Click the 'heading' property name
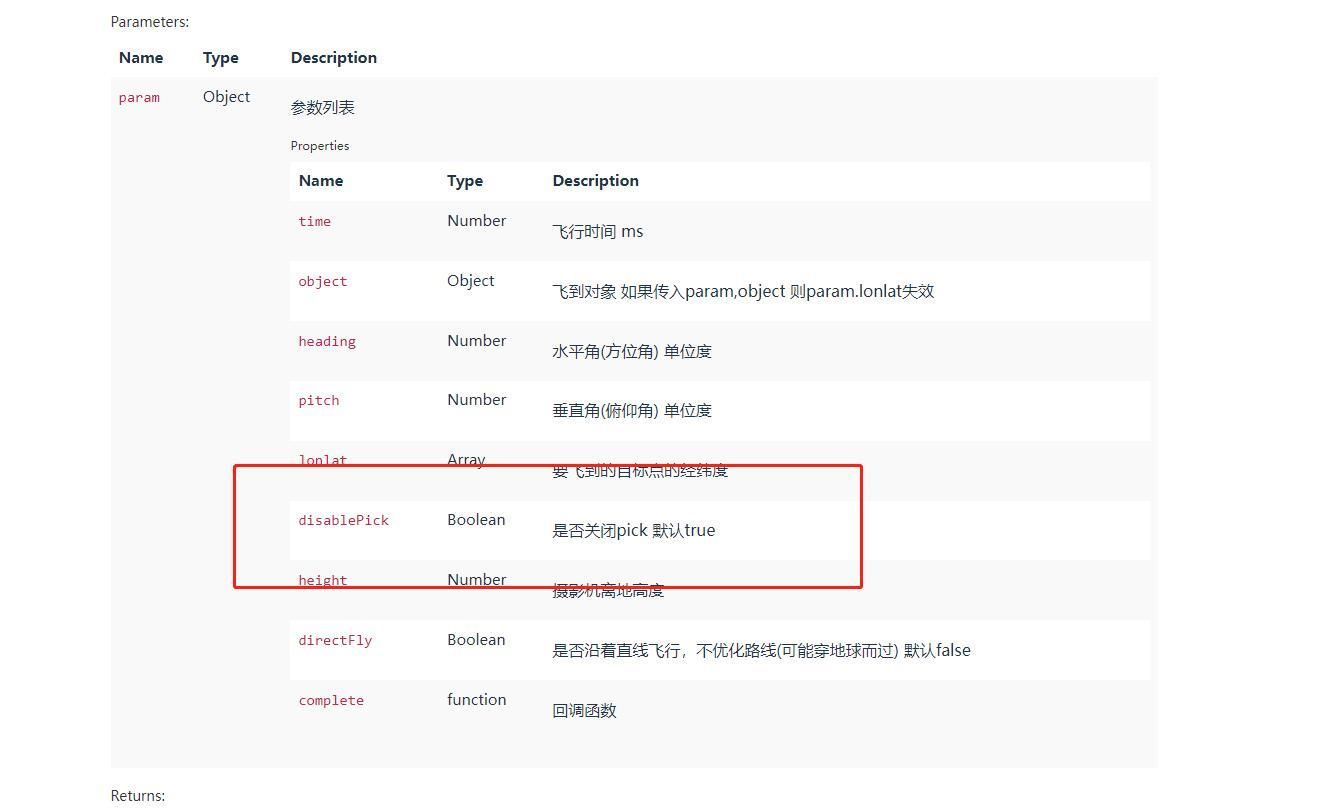This screenshot has width=1318, height=808. 327,341
